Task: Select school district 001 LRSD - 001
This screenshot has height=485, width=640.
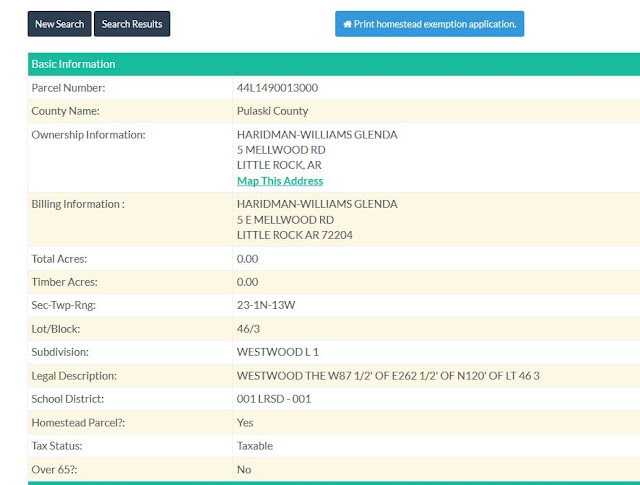Action: click(274, 399)
